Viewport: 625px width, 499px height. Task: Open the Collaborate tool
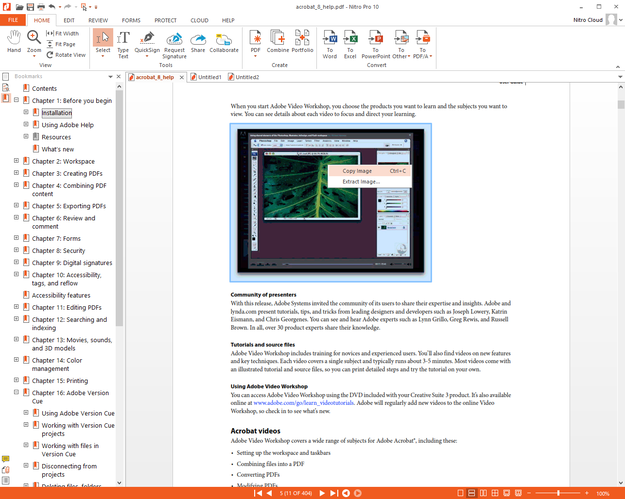224,41
